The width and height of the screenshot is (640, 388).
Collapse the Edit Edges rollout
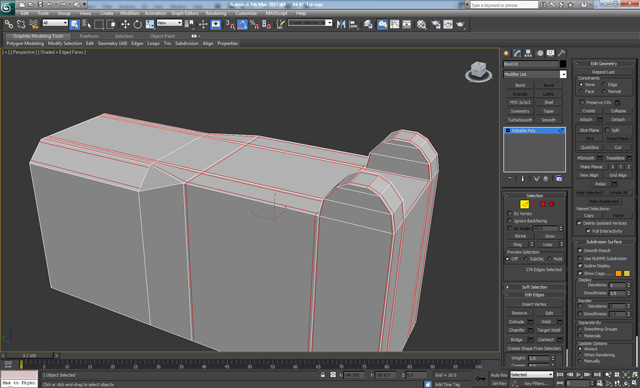tap(534, 295)
